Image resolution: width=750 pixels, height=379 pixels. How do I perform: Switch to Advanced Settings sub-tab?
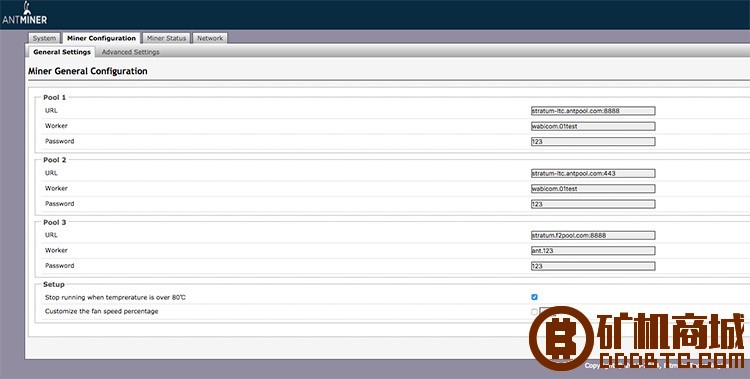point(131,52)
